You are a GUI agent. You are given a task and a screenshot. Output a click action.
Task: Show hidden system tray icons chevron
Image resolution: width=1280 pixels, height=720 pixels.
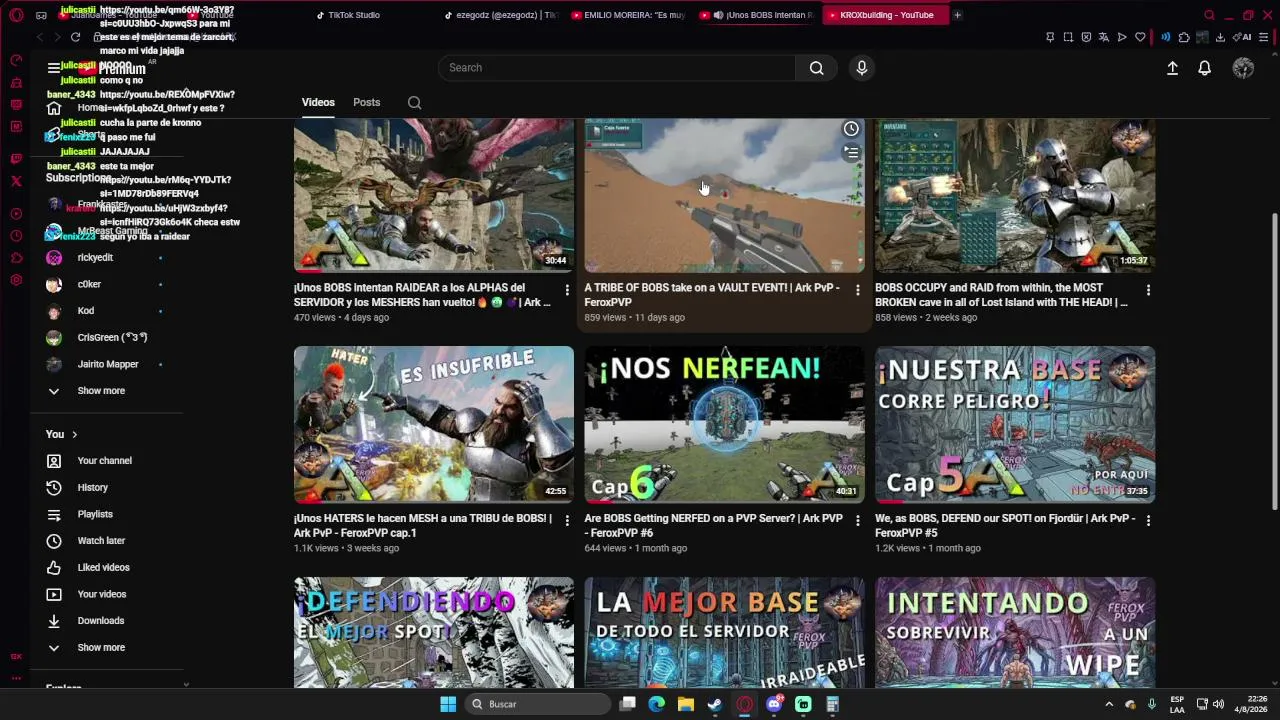click(x=1108, y=704)
